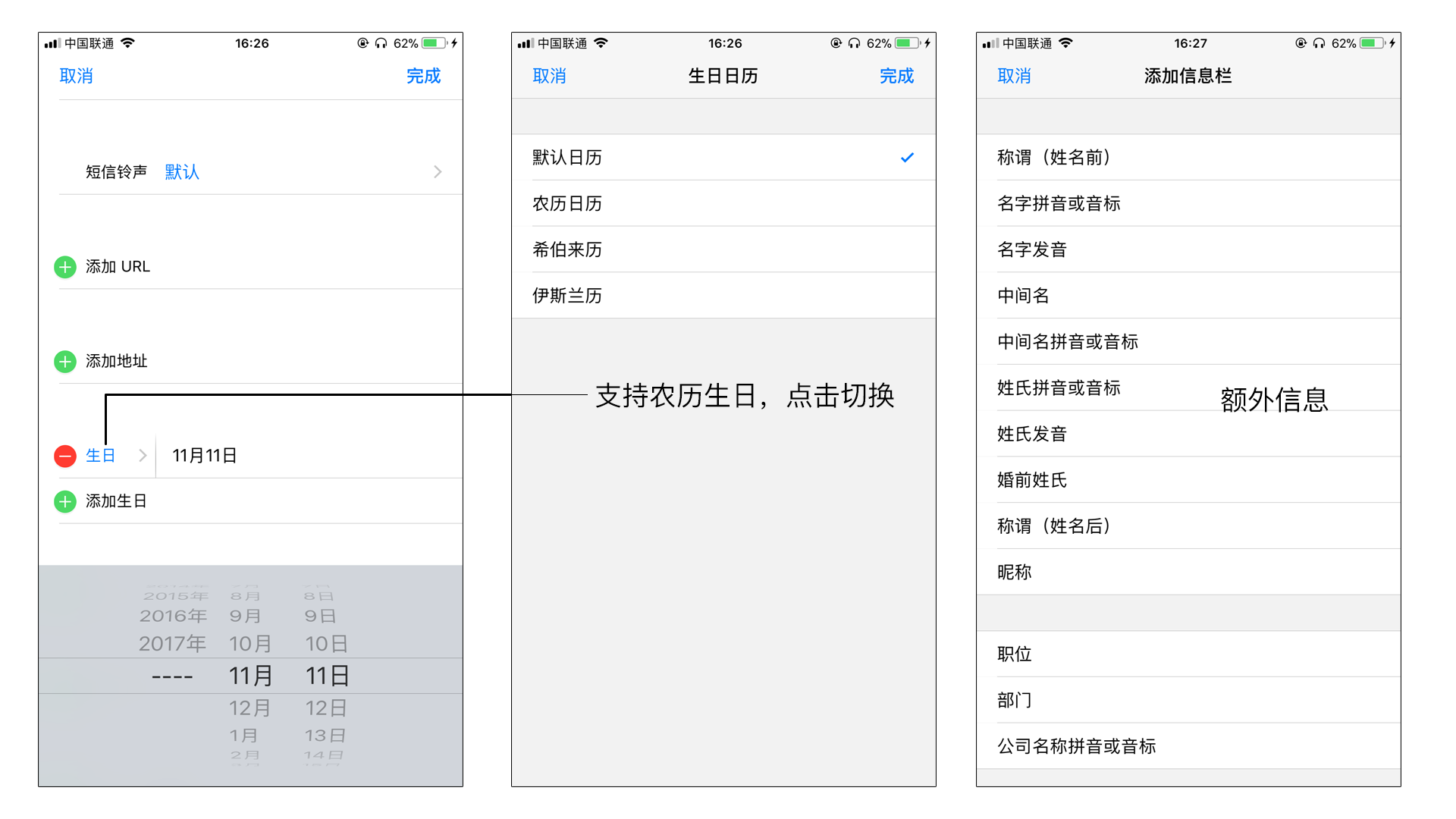1456x819 pixels.
Task: Tap red minus icon to remove 生日
Action: coord(65,456)
